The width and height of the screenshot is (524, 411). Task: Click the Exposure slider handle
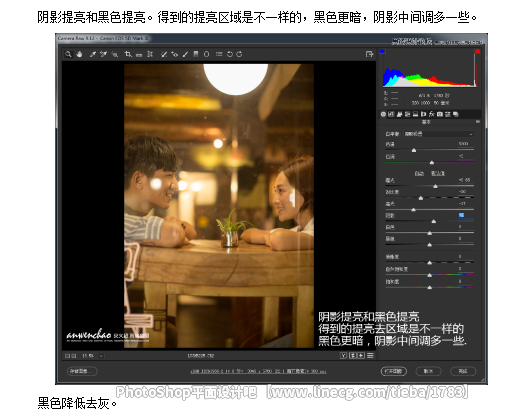[435, 186]
